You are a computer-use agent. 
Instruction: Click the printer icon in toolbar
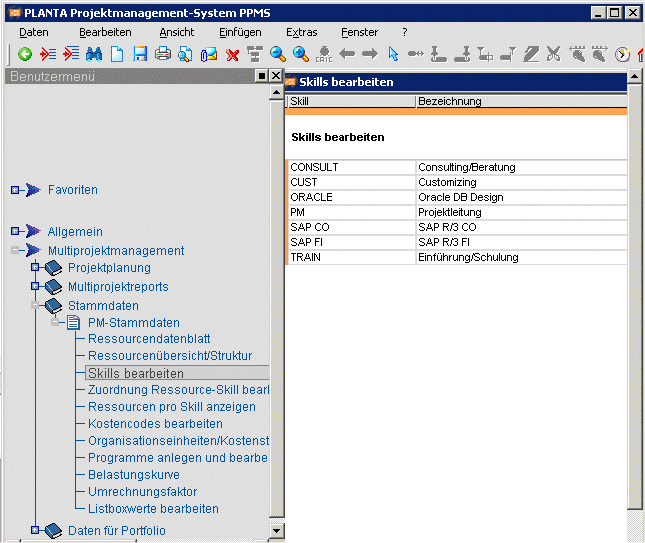pos(163,54)
